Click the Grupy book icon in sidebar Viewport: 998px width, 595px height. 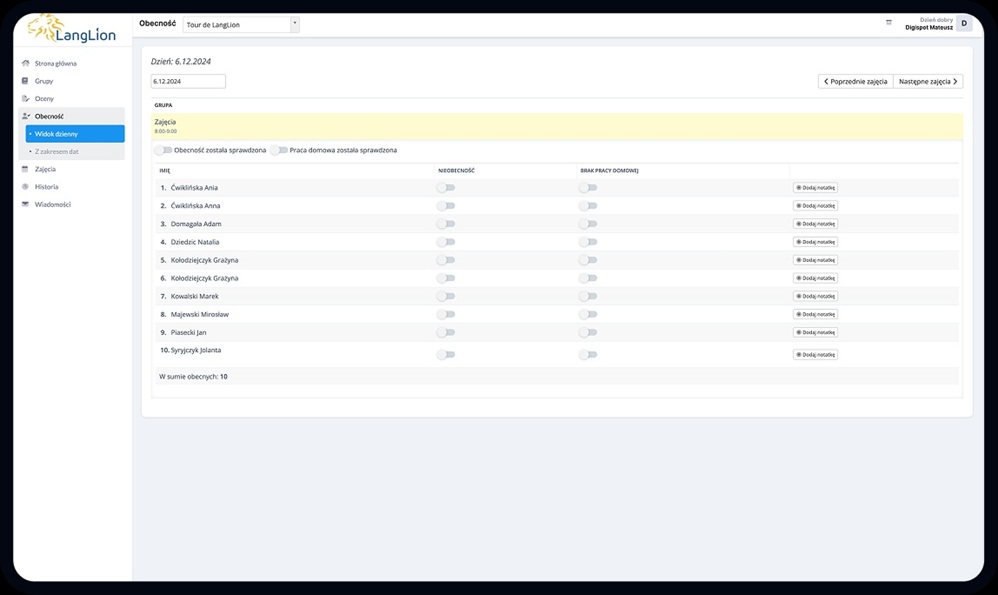[x=25, y=81]
